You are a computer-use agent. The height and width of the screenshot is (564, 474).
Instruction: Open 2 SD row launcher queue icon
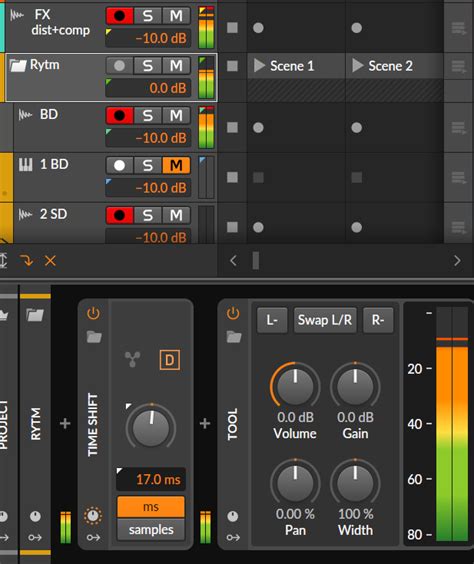459,227
